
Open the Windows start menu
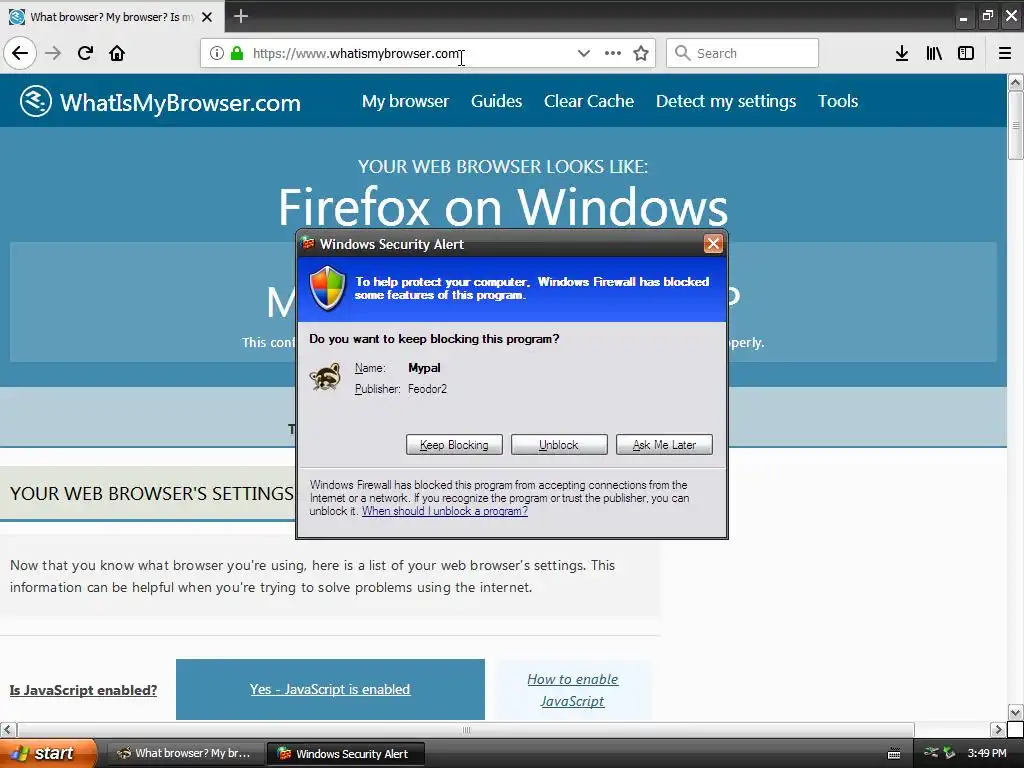point(47,753)
